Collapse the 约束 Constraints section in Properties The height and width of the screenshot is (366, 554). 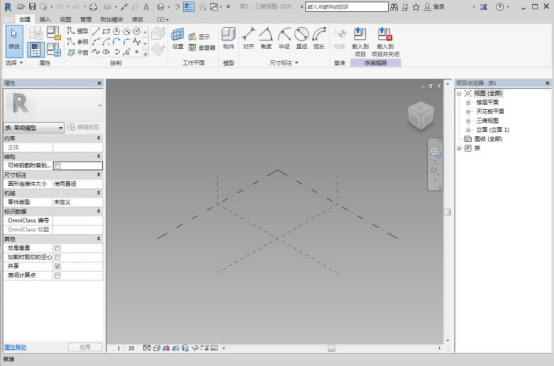coord(99,138)
